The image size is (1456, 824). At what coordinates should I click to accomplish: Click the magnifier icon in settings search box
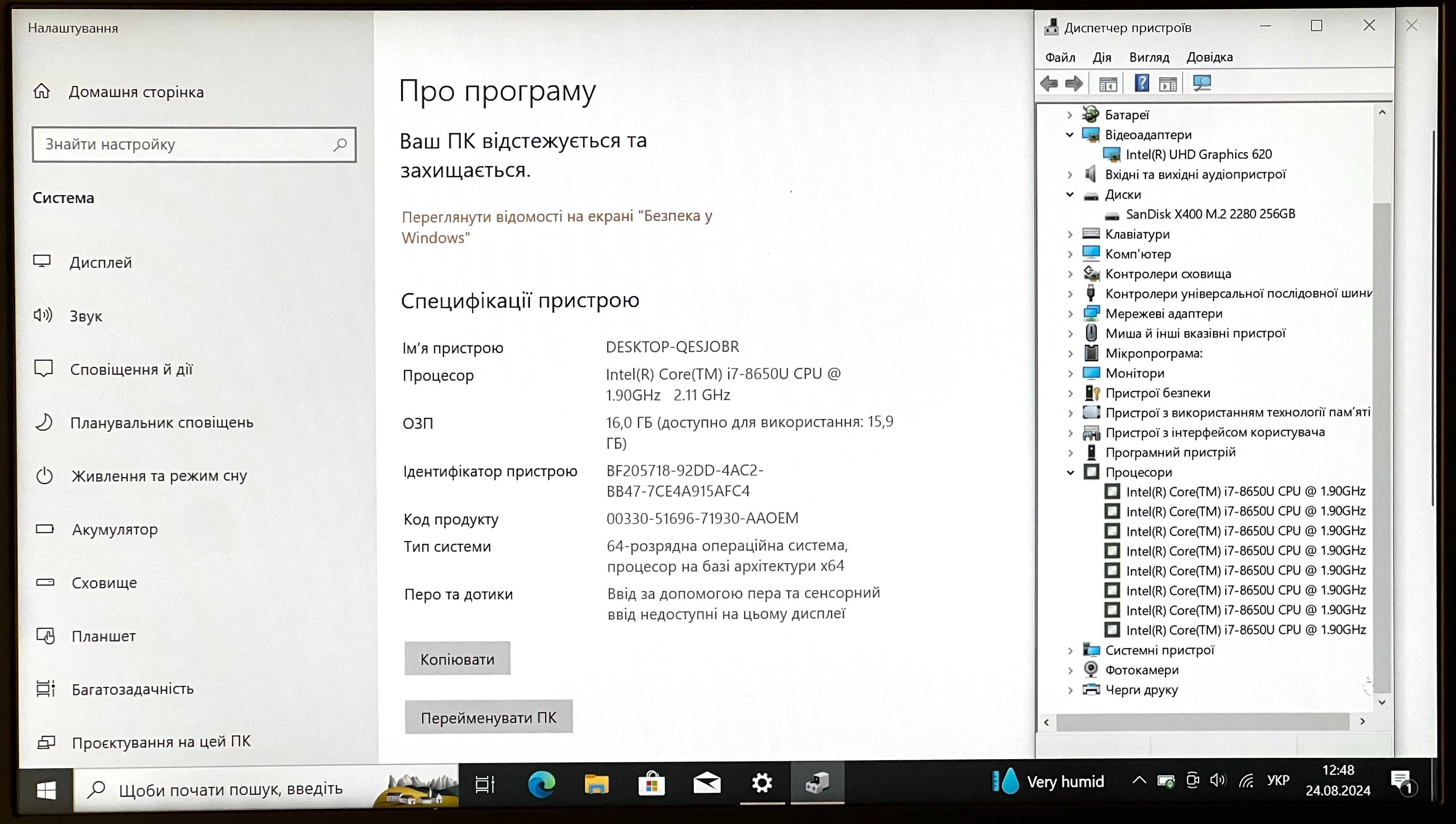[340, 145]
